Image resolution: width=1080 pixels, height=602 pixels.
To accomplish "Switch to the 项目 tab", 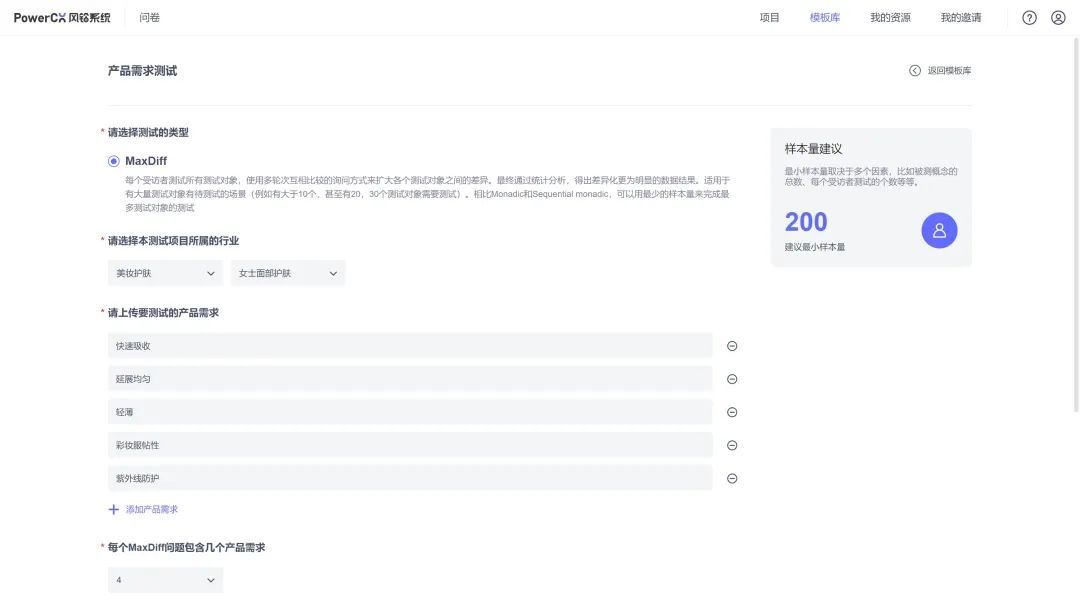I will click(x=769, y=18).
